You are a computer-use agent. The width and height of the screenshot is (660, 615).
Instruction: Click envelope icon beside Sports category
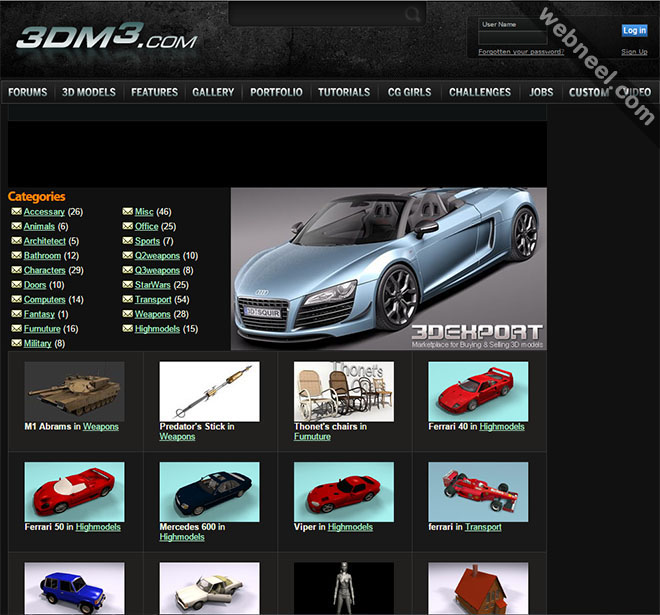[x=128, y=241]
